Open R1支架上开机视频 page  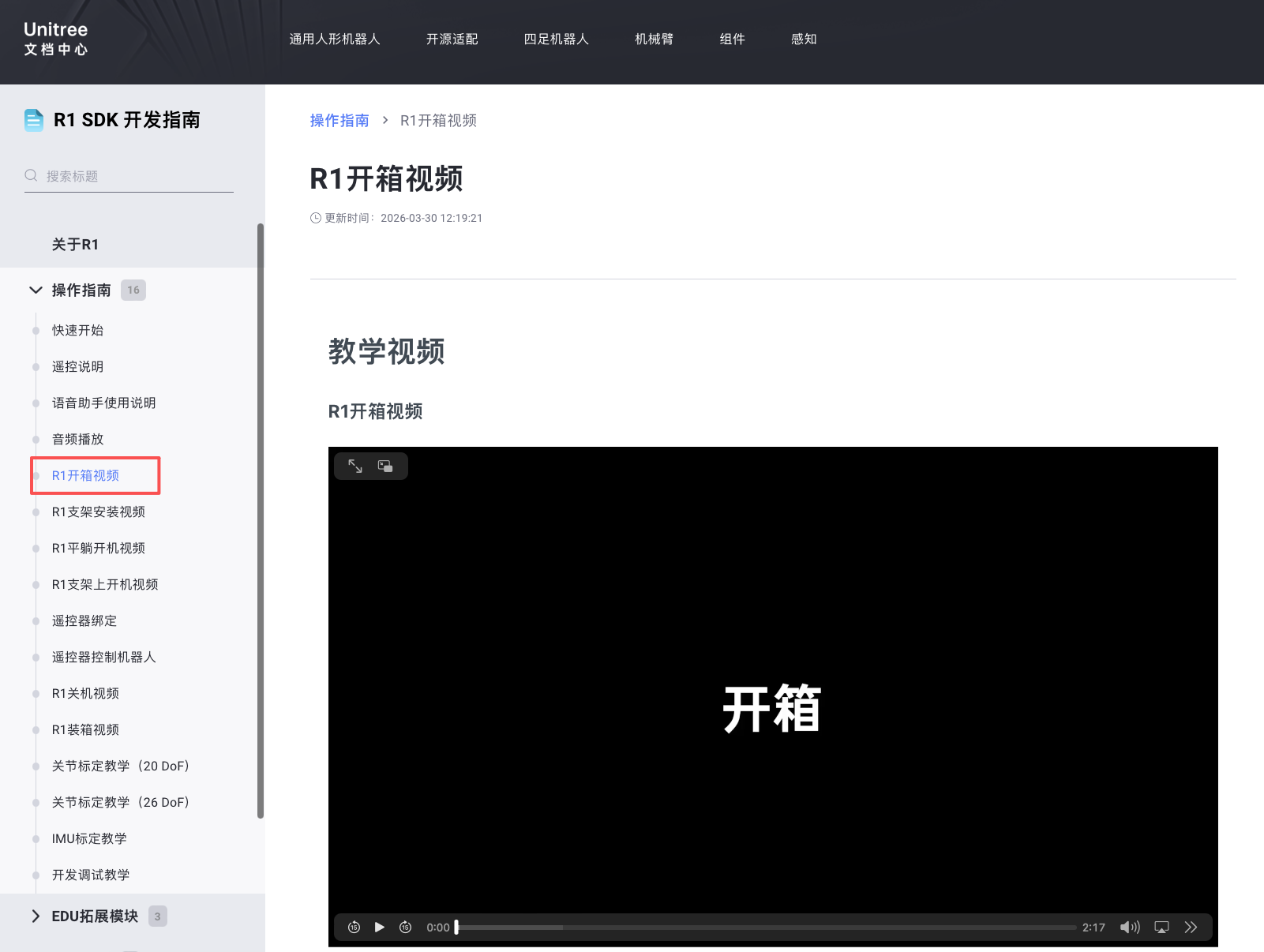coord(105,584)
